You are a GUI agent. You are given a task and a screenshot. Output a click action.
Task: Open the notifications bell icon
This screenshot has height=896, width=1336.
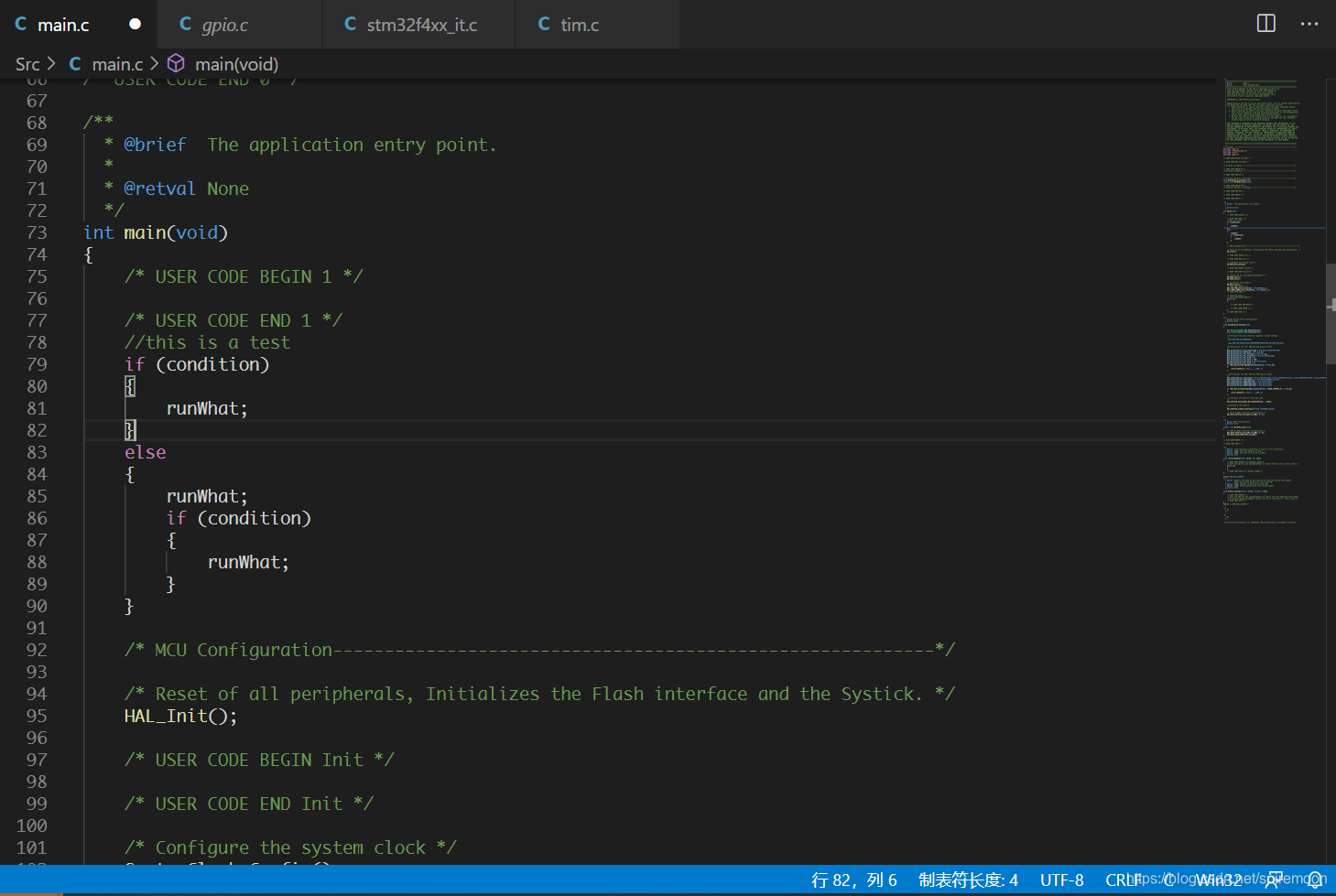(1315, 880)
